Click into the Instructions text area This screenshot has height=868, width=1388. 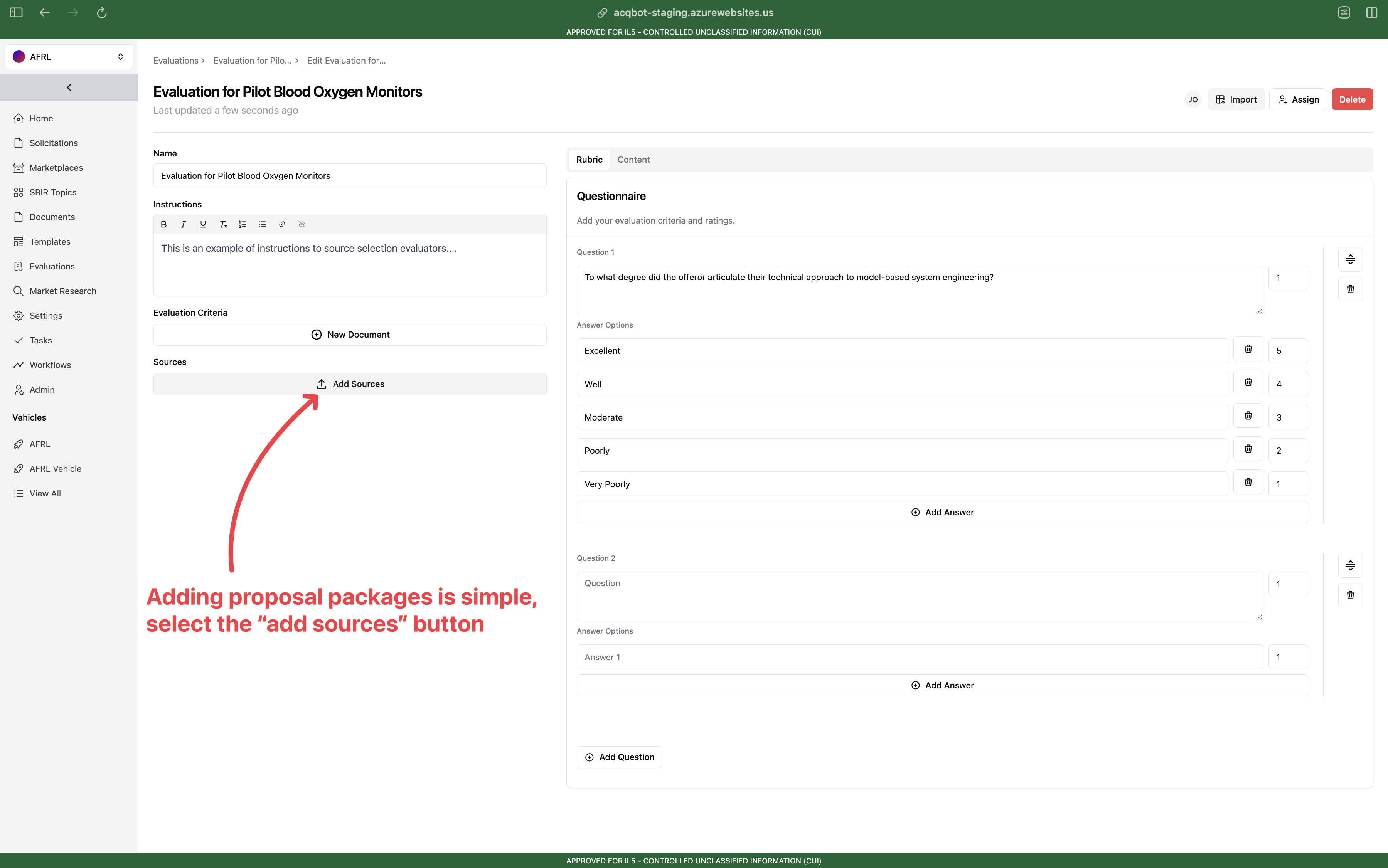(x=350, y=265)
